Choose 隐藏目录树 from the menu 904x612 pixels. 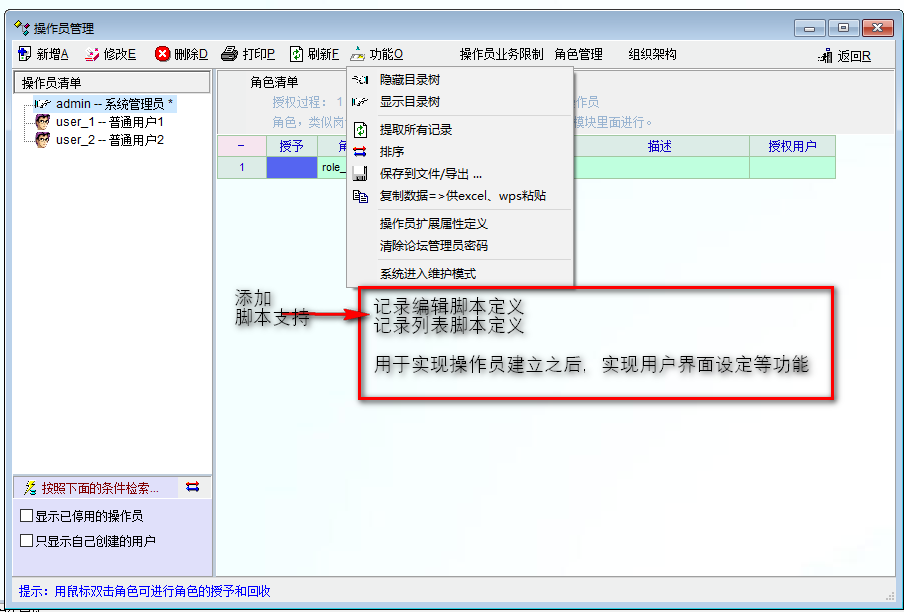coord(409,79)
